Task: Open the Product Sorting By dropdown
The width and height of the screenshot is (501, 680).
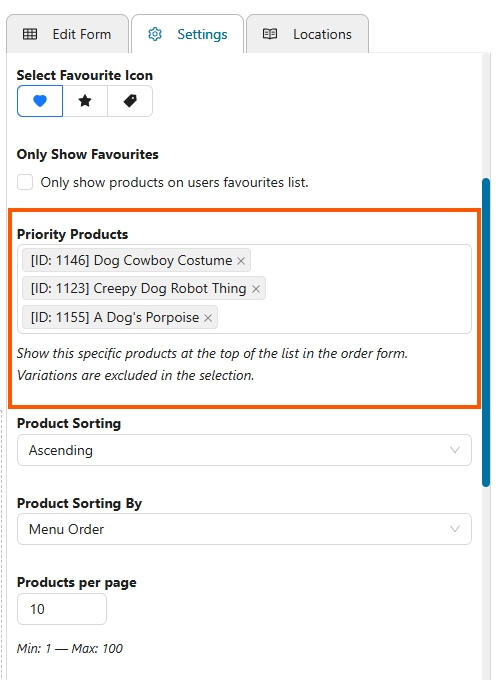Action: [244, 529]
